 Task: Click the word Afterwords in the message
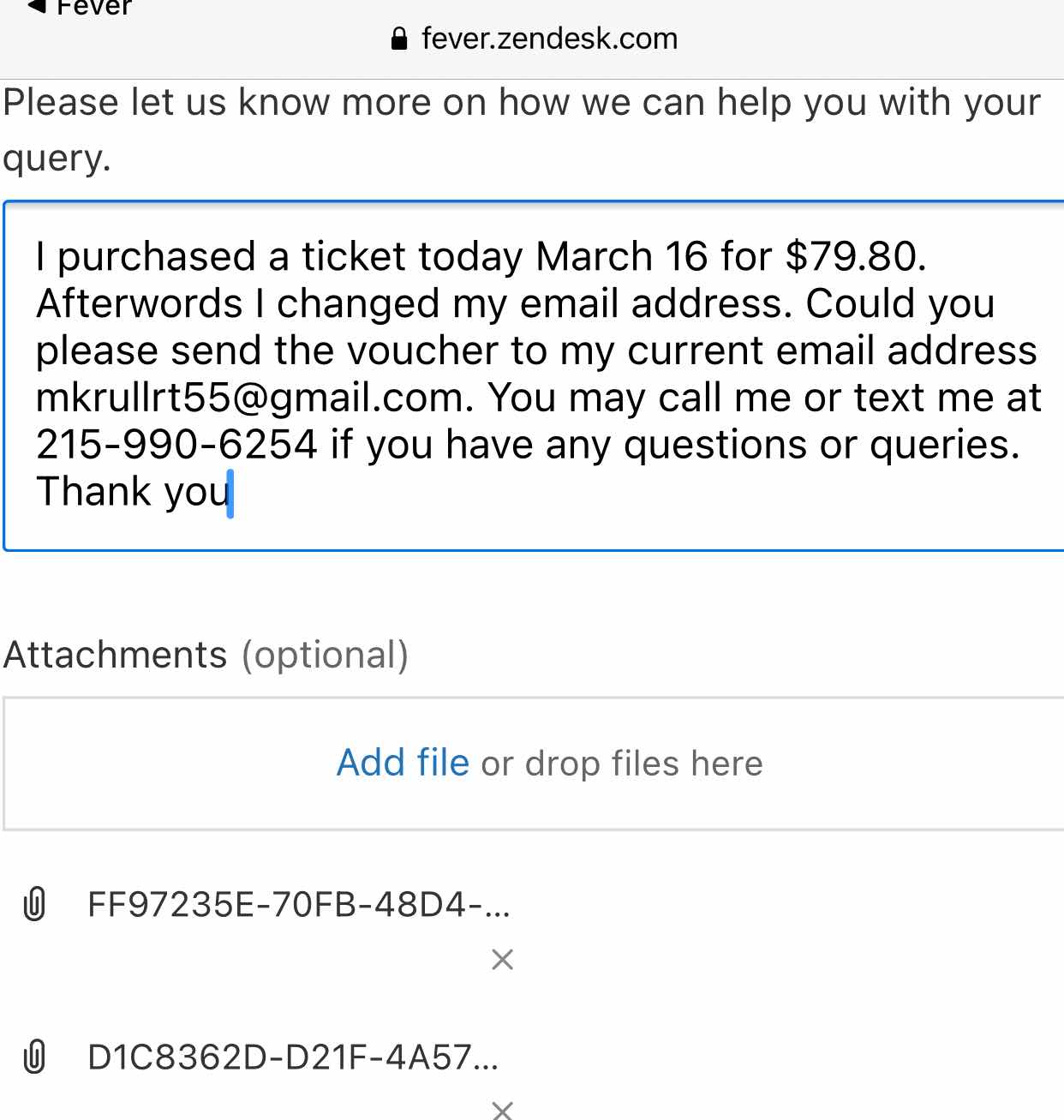140,303
